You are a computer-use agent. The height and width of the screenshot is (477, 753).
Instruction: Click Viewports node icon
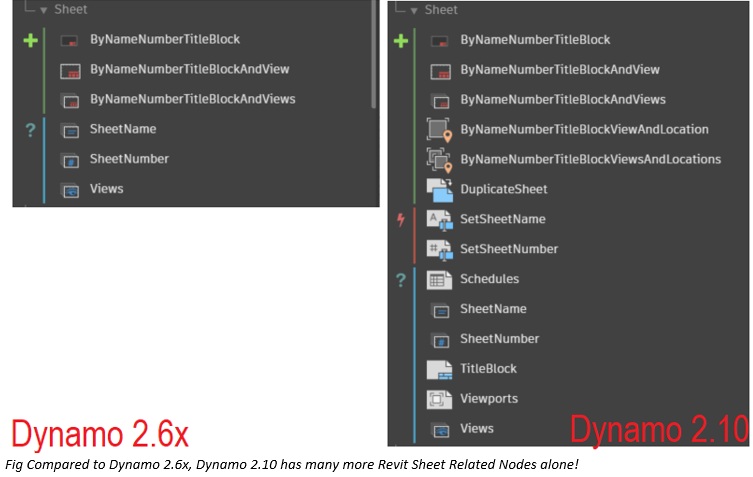pos(439,399)
